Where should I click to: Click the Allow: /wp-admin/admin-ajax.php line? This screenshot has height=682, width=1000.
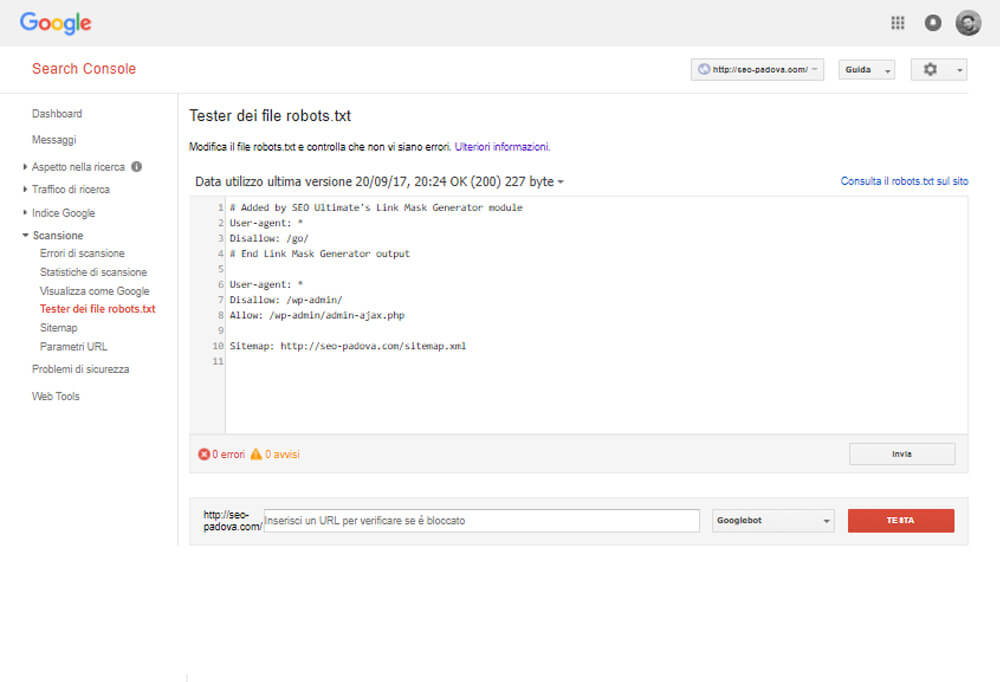(317, 315)
